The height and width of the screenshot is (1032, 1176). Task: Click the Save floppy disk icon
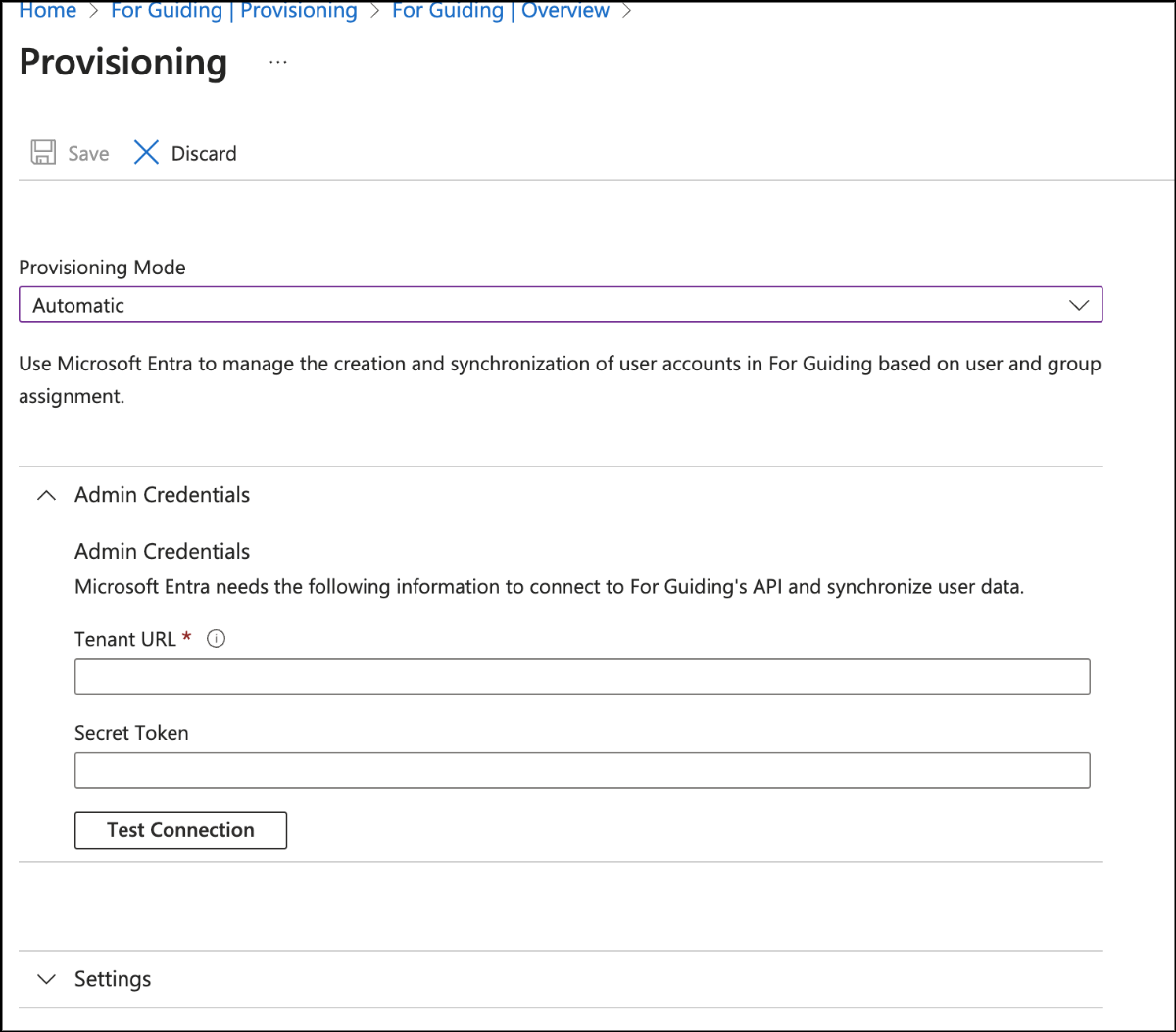[x=43, y=153]
